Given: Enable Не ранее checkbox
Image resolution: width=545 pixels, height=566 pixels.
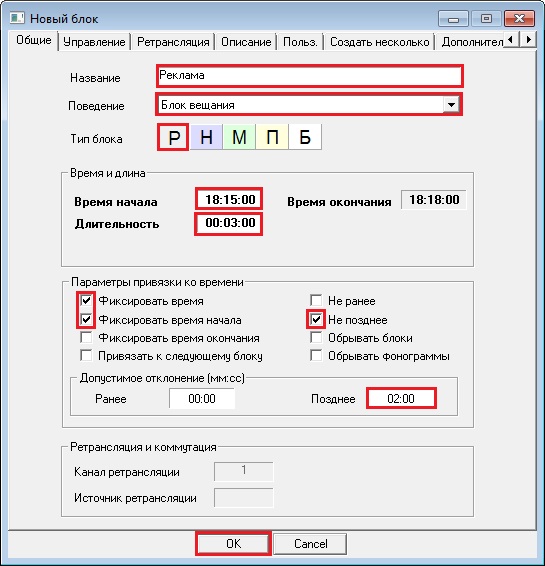Looking at the screenshot, I should 316,300.
